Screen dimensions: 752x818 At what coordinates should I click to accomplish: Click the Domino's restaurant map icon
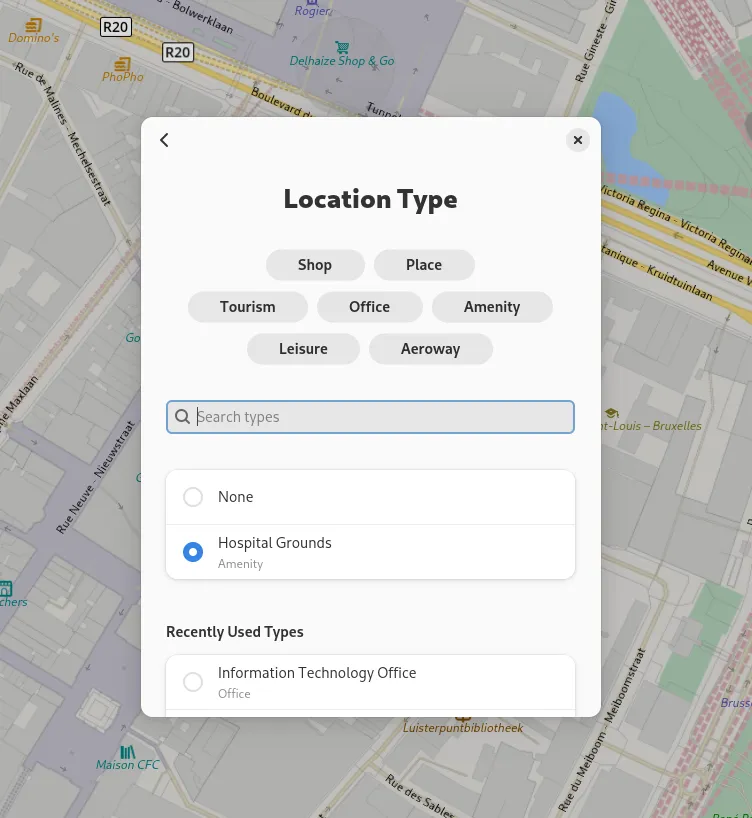[34, 24]
